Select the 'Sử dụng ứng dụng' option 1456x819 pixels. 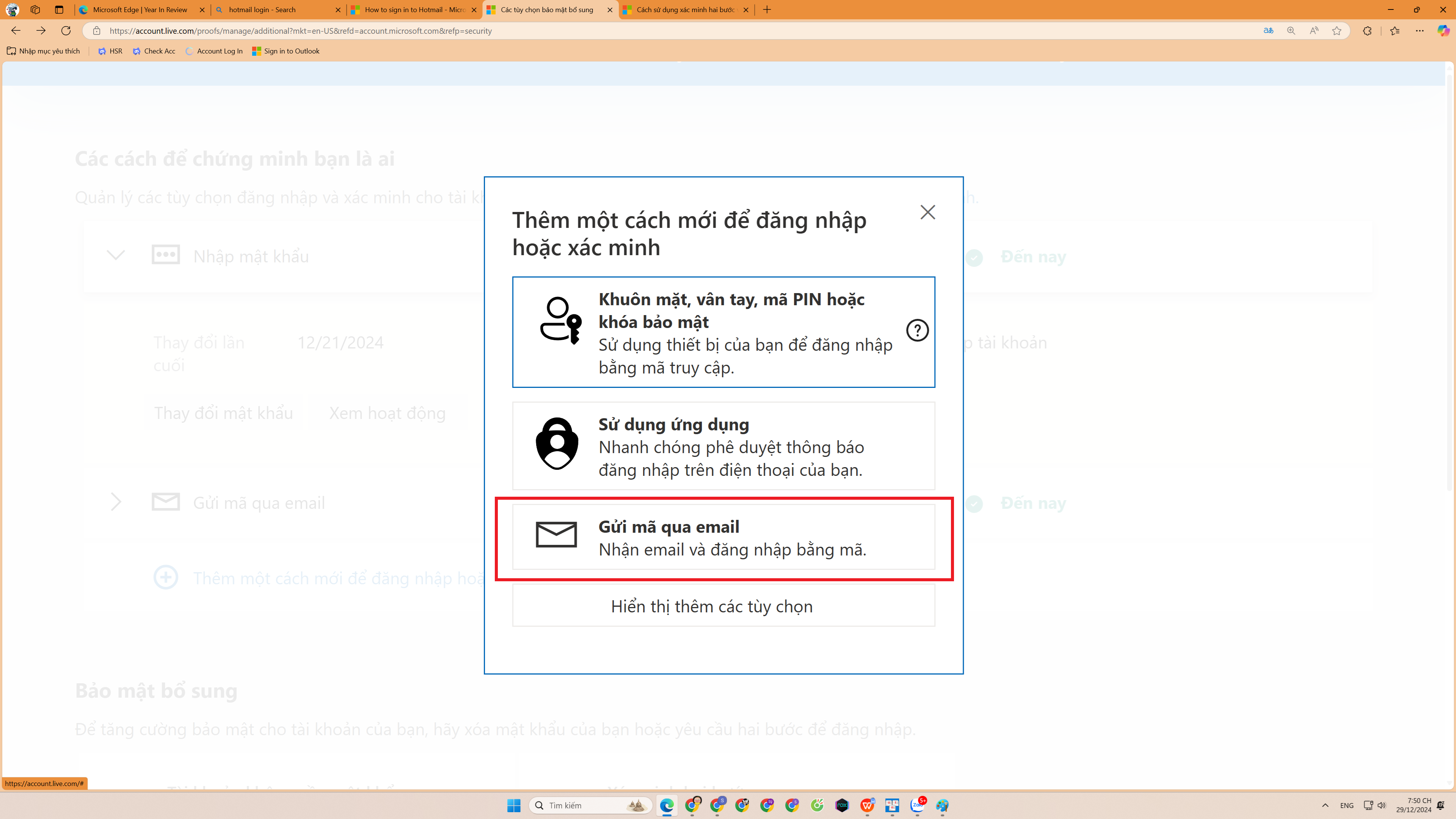pos(723,446)
